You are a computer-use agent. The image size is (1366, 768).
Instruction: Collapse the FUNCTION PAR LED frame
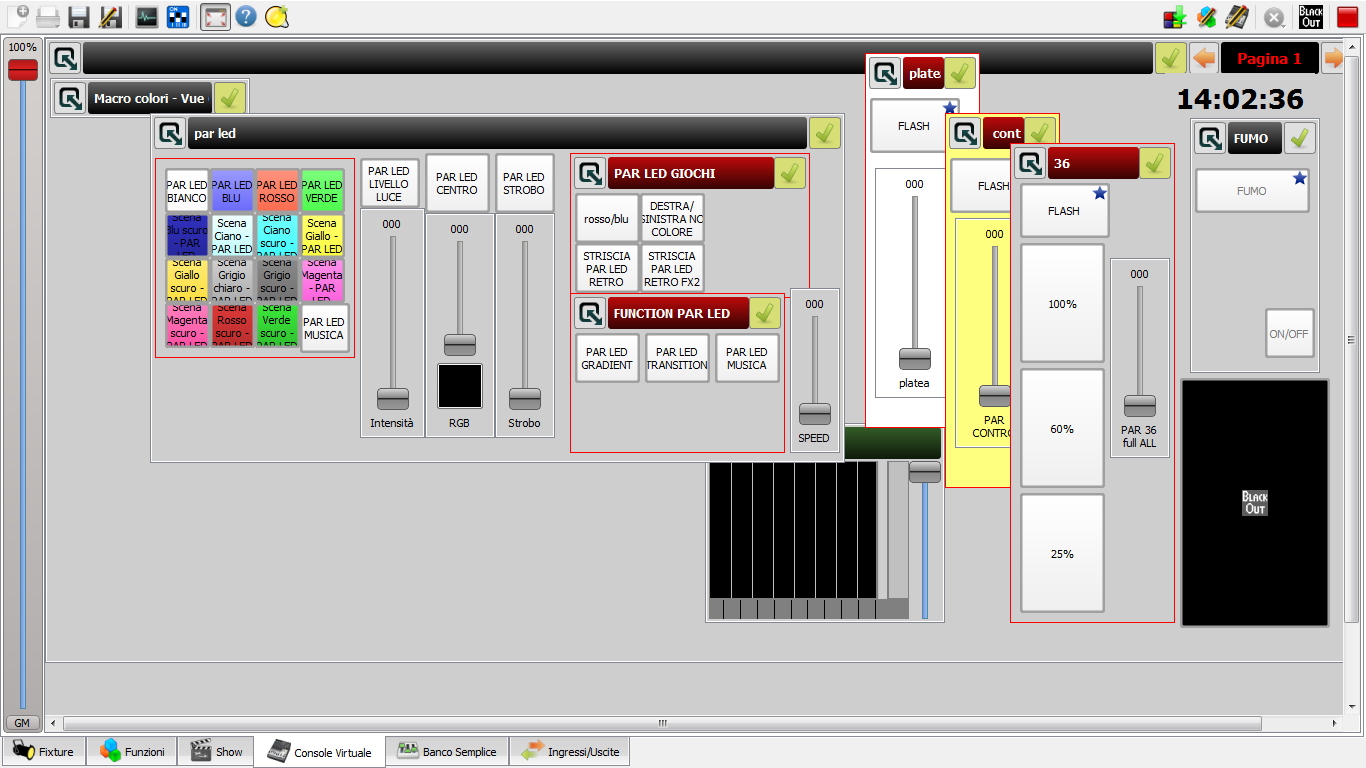[x=590, y=313]
